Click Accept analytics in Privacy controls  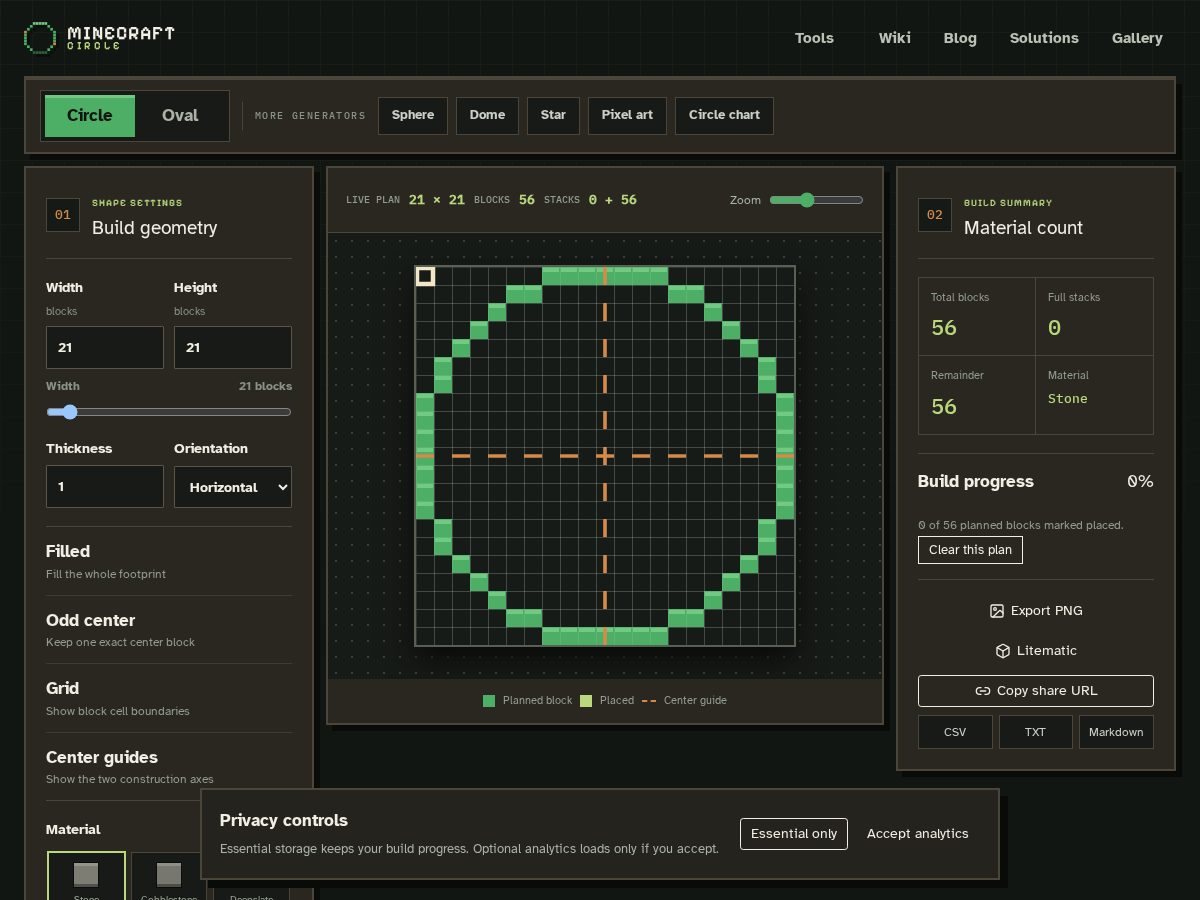[x=918, y=834]
